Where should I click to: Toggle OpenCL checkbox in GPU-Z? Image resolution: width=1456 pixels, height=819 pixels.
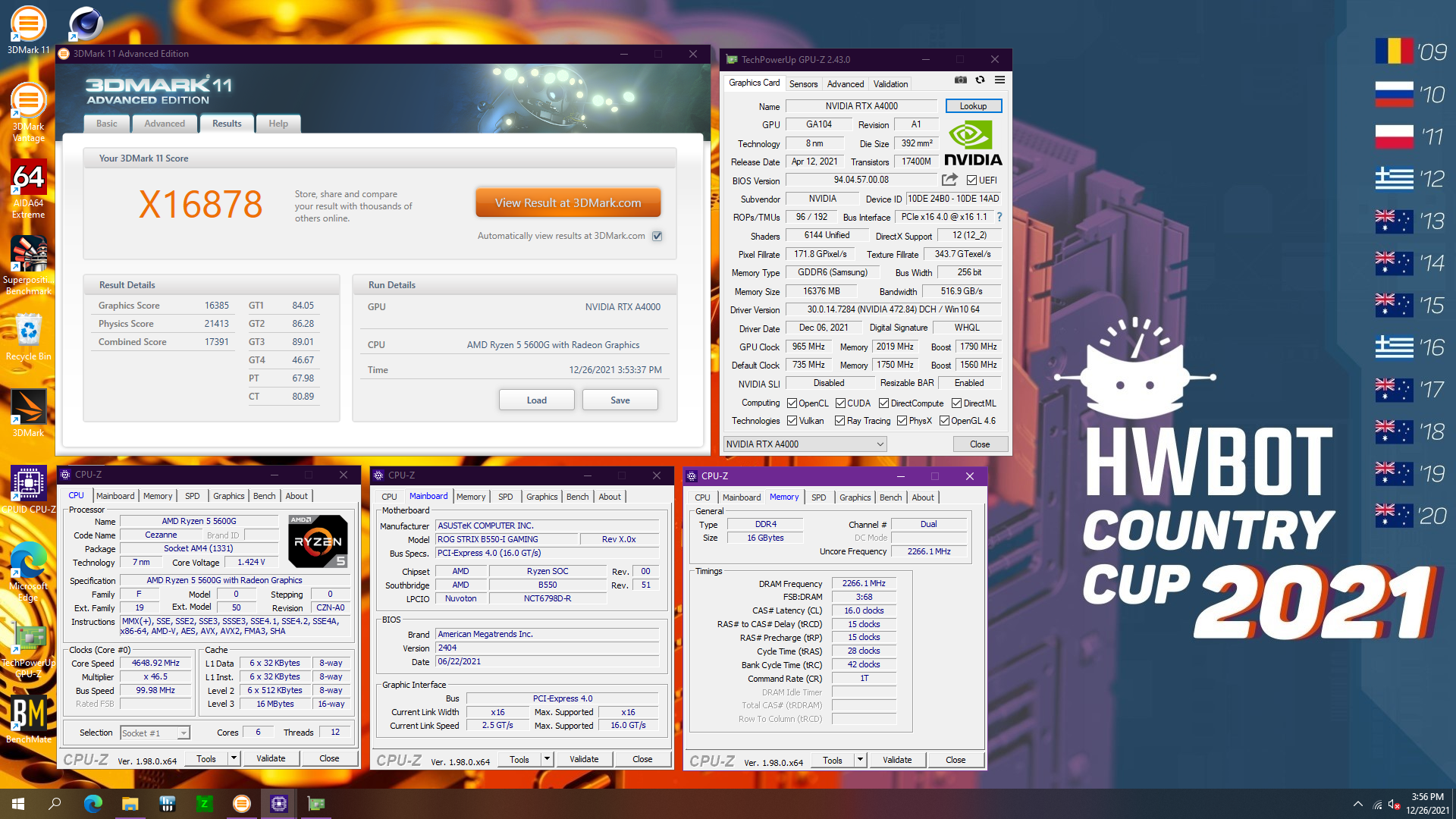coord(792,403)
